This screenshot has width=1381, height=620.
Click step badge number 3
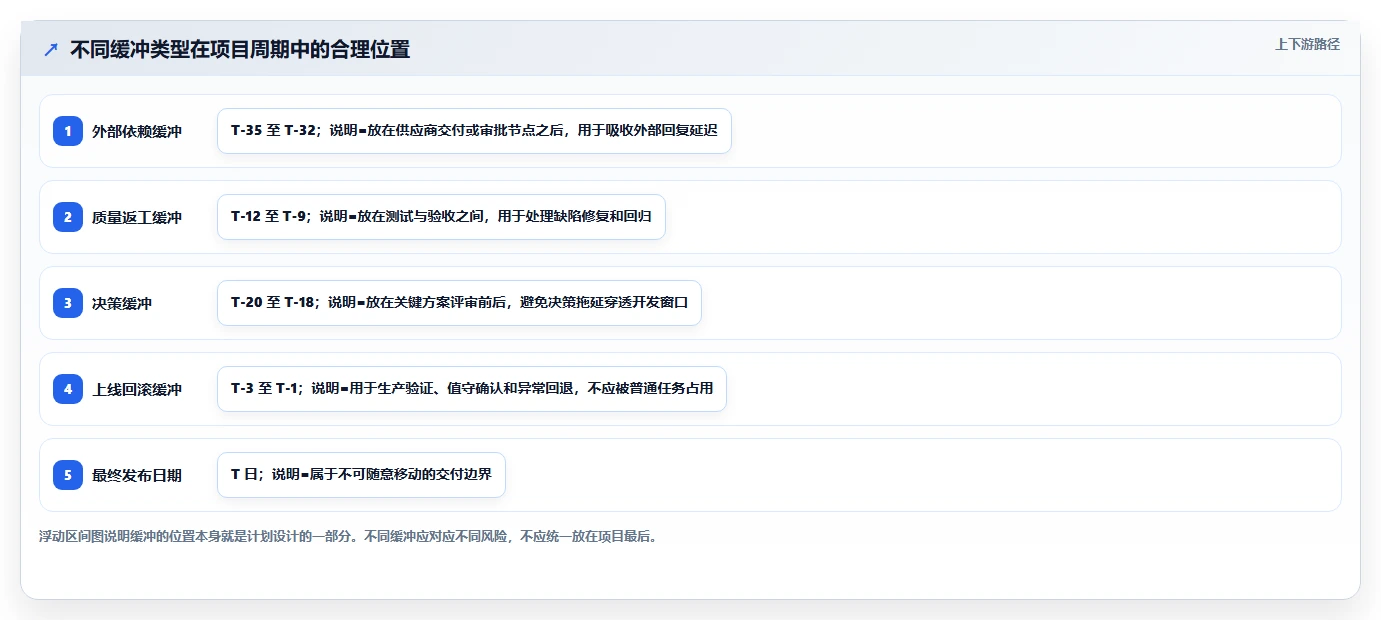[68, 303]
